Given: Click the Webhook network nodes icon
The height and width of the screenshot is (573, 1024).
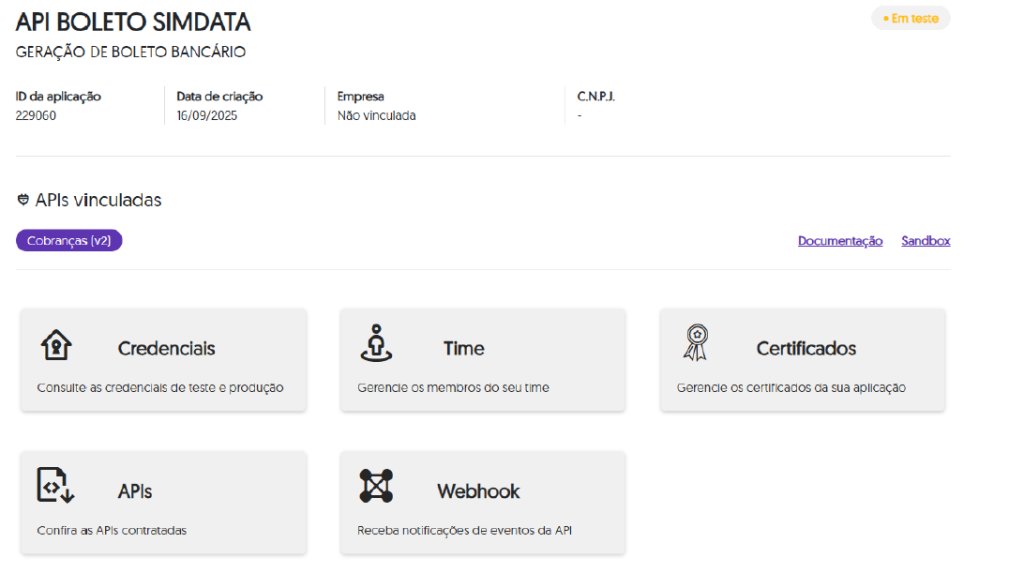Looking at the screenshot, I should 376,486.
